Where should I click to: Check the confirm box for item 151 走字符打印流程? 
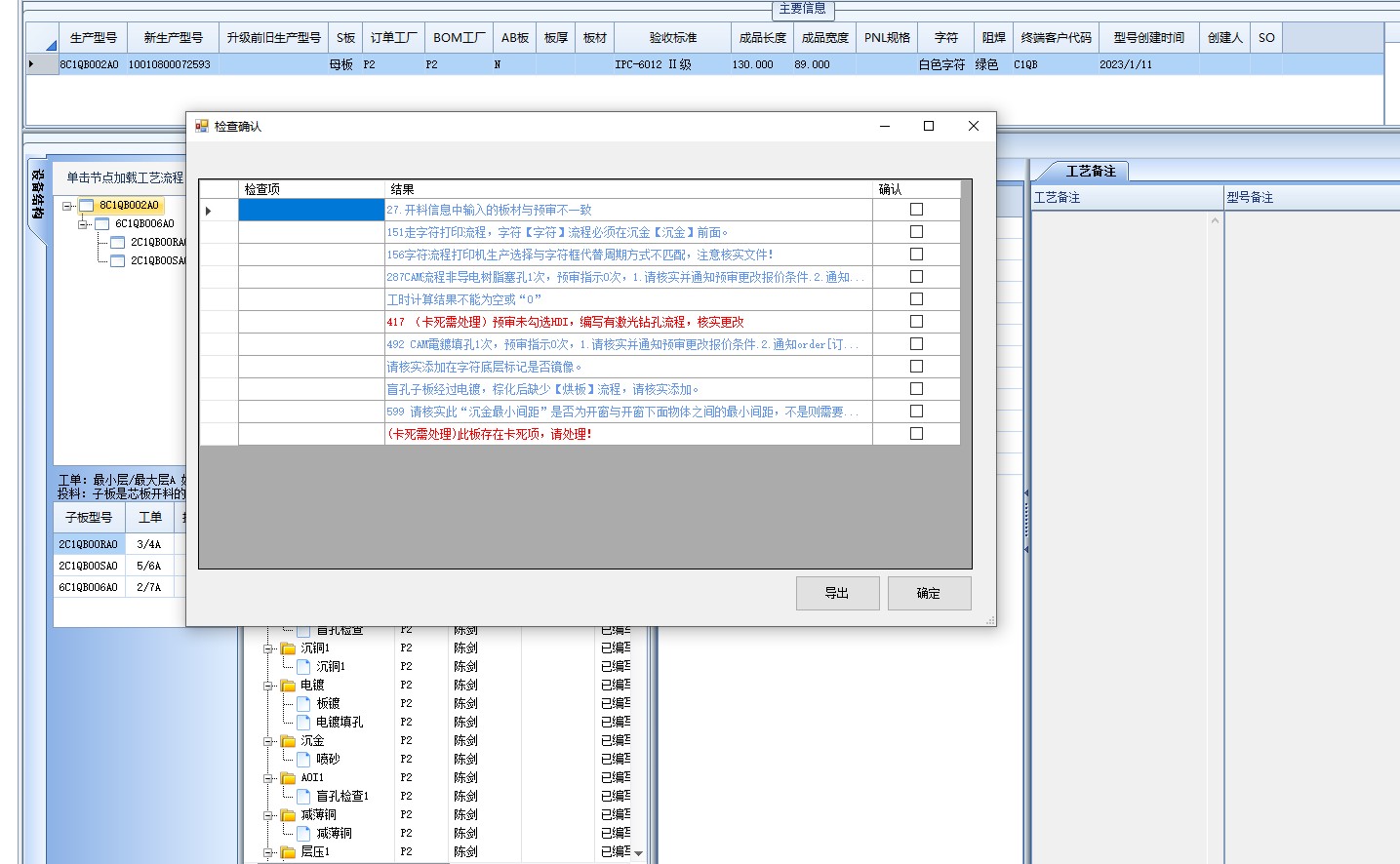point(916,232)
